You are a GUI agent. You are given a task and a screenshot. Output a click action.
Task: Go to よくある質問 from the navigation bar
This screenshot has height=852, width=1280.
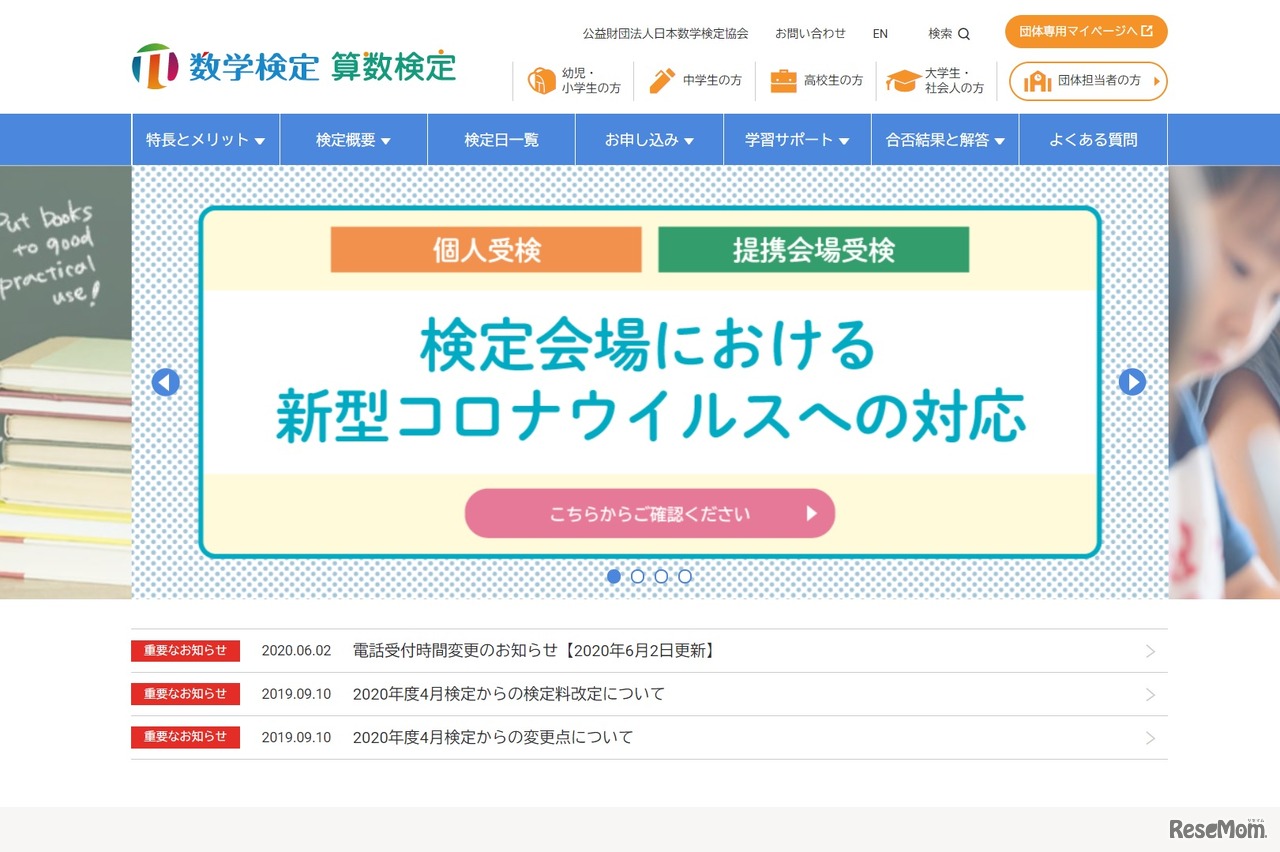click(1093, 140)
